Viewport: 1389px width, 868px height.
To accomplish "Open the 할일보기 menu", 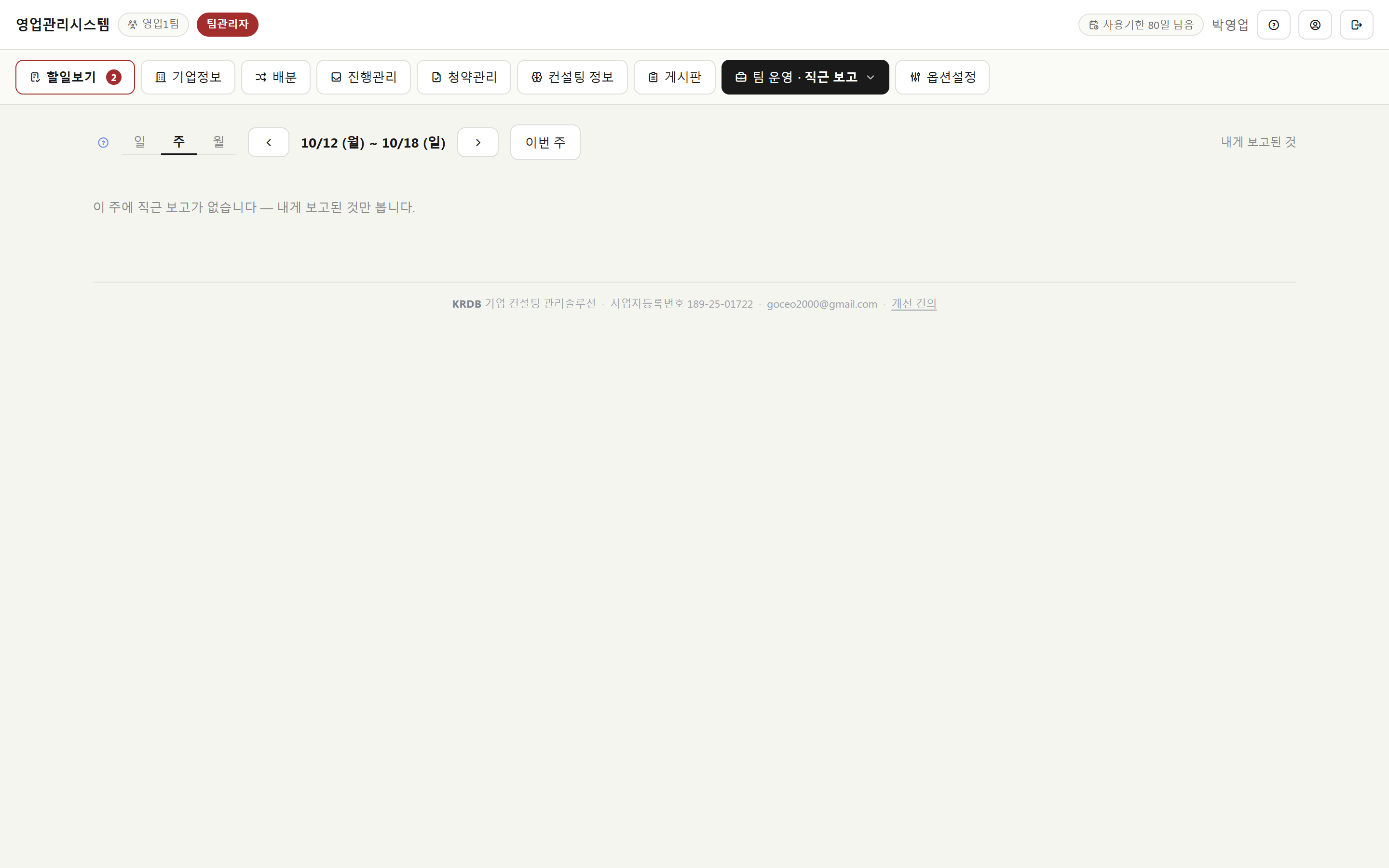I will (x=75, y=77).
